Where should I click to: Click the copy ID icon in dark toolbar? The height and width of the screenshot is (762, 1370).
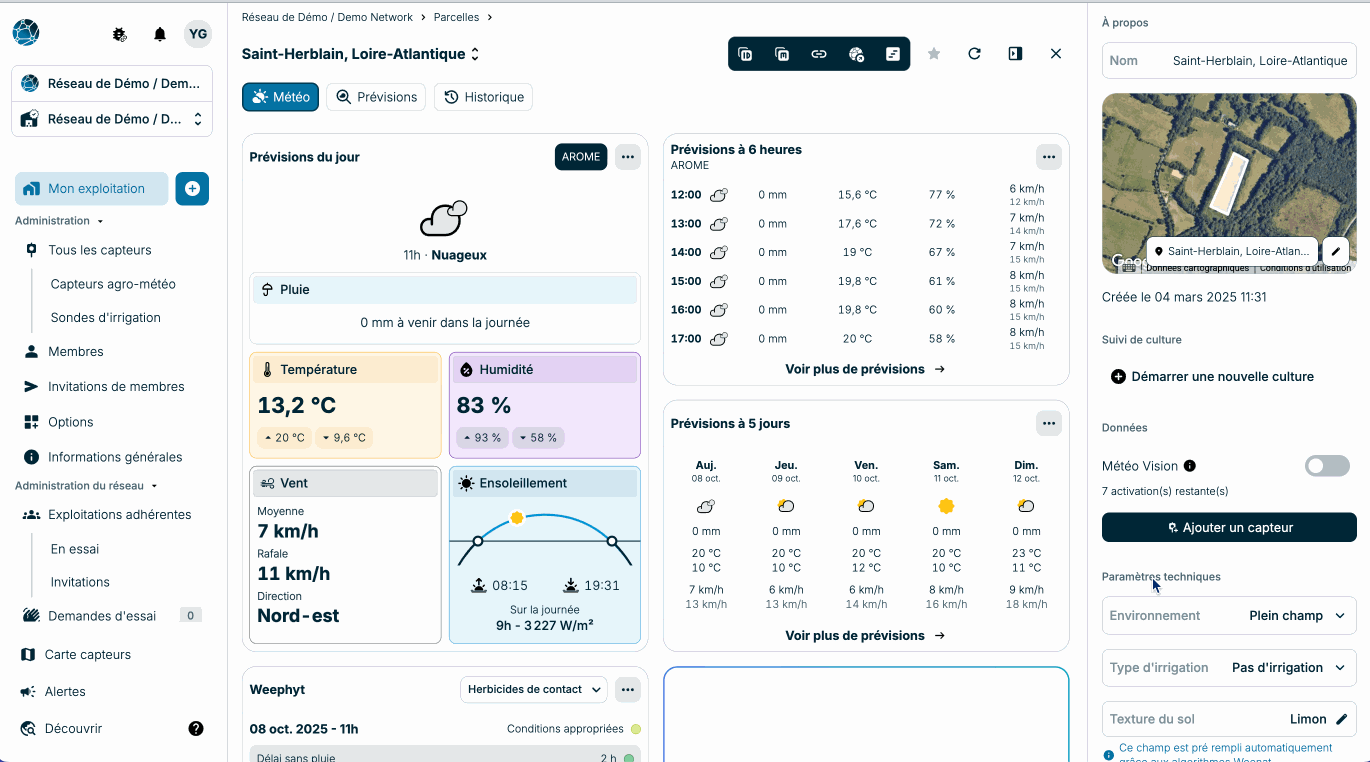point(745,54)
